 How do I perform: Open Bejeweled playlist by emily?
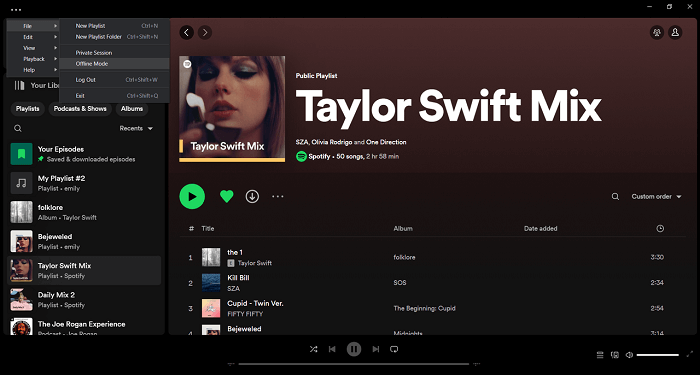[x=84, y=241]
